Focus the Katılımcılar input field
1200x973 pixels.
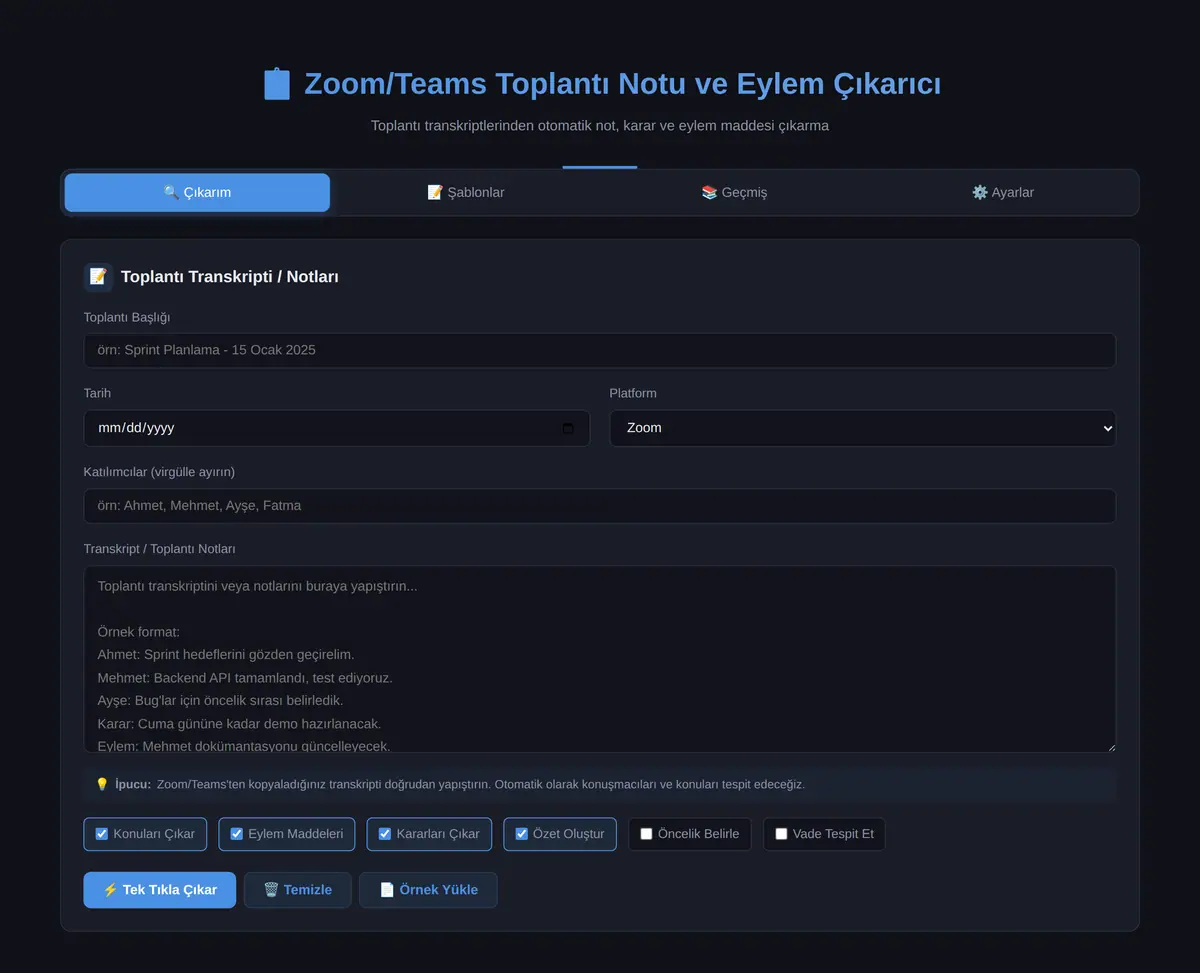click(x=600, y=506)
